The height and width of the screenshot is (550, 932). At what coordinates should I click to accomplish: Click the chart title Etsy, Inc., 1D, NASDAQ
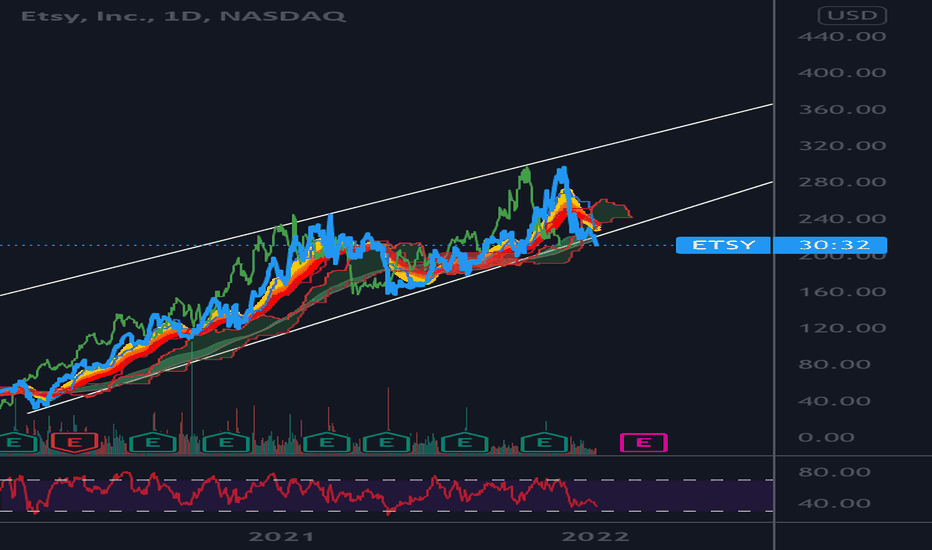coord(183,15)
